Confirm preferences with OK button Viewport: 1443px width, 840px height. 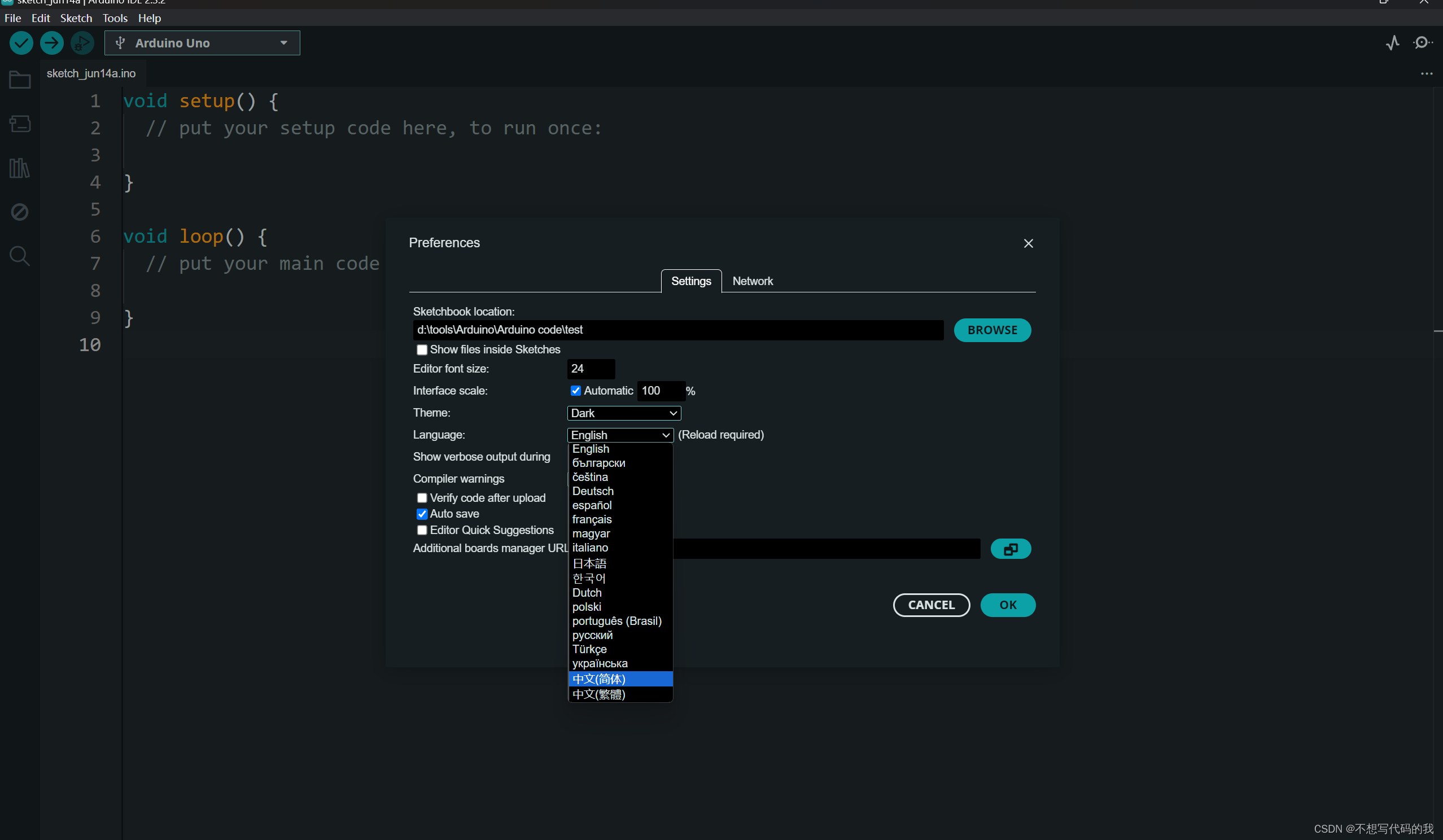click(x=1008, y=605)
